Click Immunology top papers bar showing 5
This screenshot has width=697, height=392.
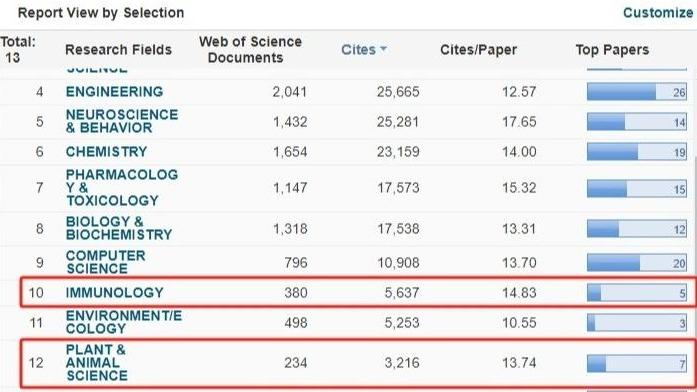click(x=637, y=293)
